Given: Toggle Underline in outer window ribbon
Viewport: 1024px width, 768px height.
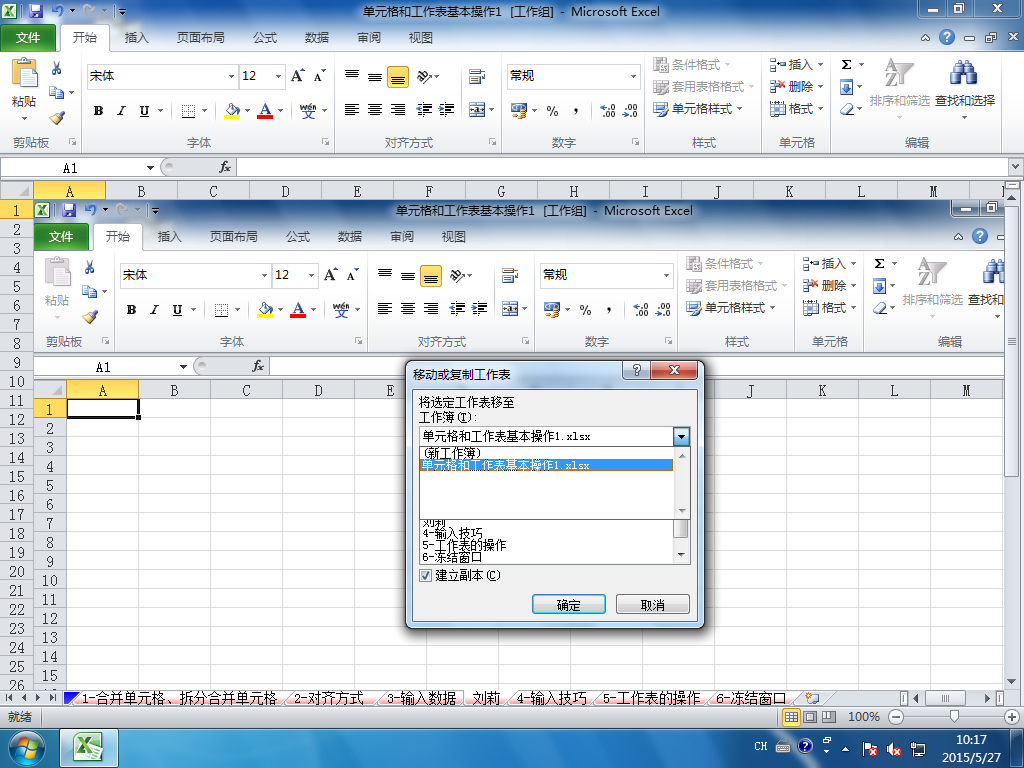Looking at the screenshot, I should point(144,110).
